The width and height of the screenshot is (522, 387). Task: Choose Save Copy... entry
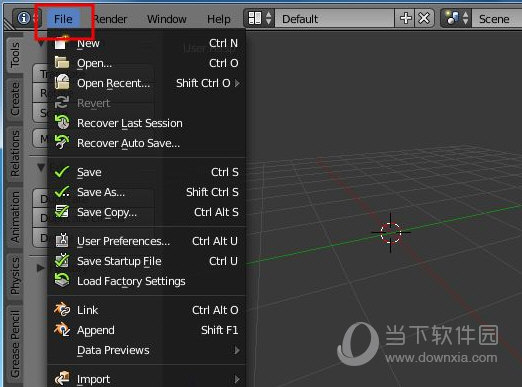[147, 212]
